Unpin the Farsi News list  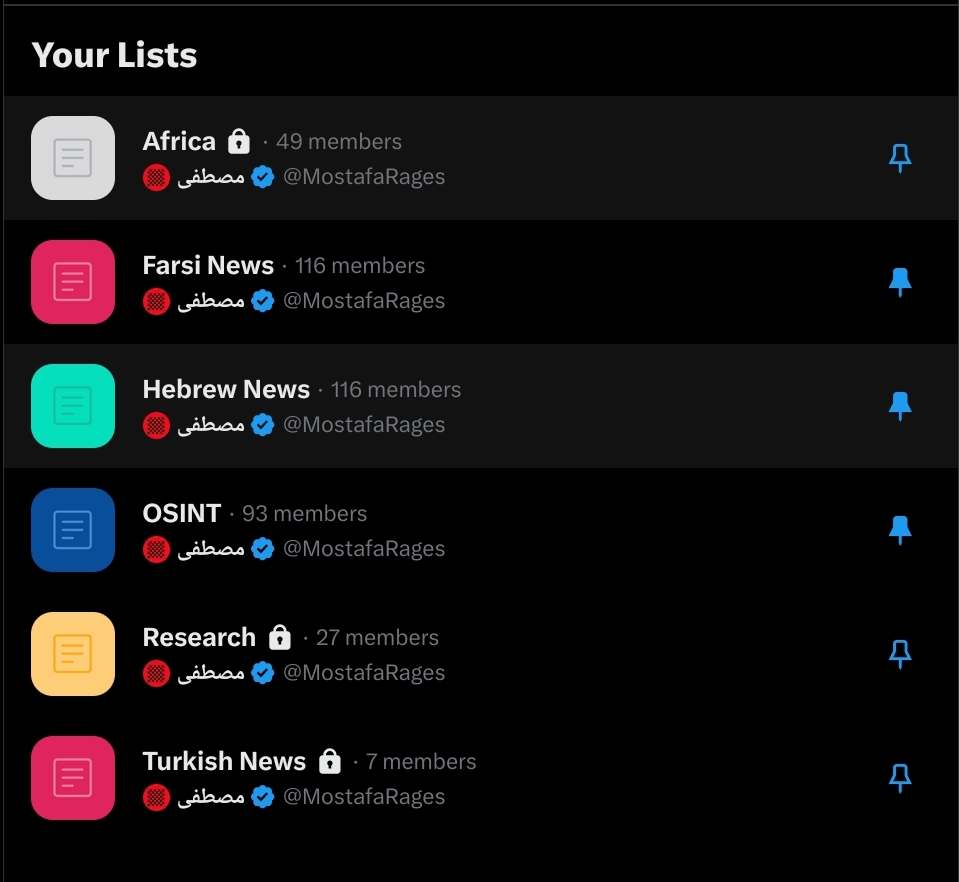coord(900,283)
